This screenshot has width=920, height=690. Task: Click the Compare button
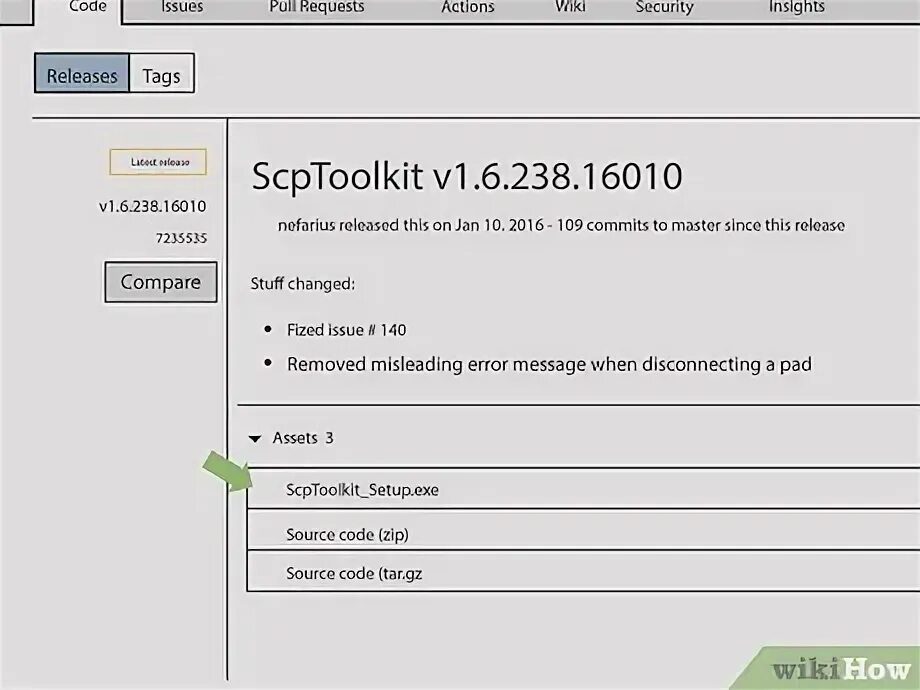pos(161,282)
